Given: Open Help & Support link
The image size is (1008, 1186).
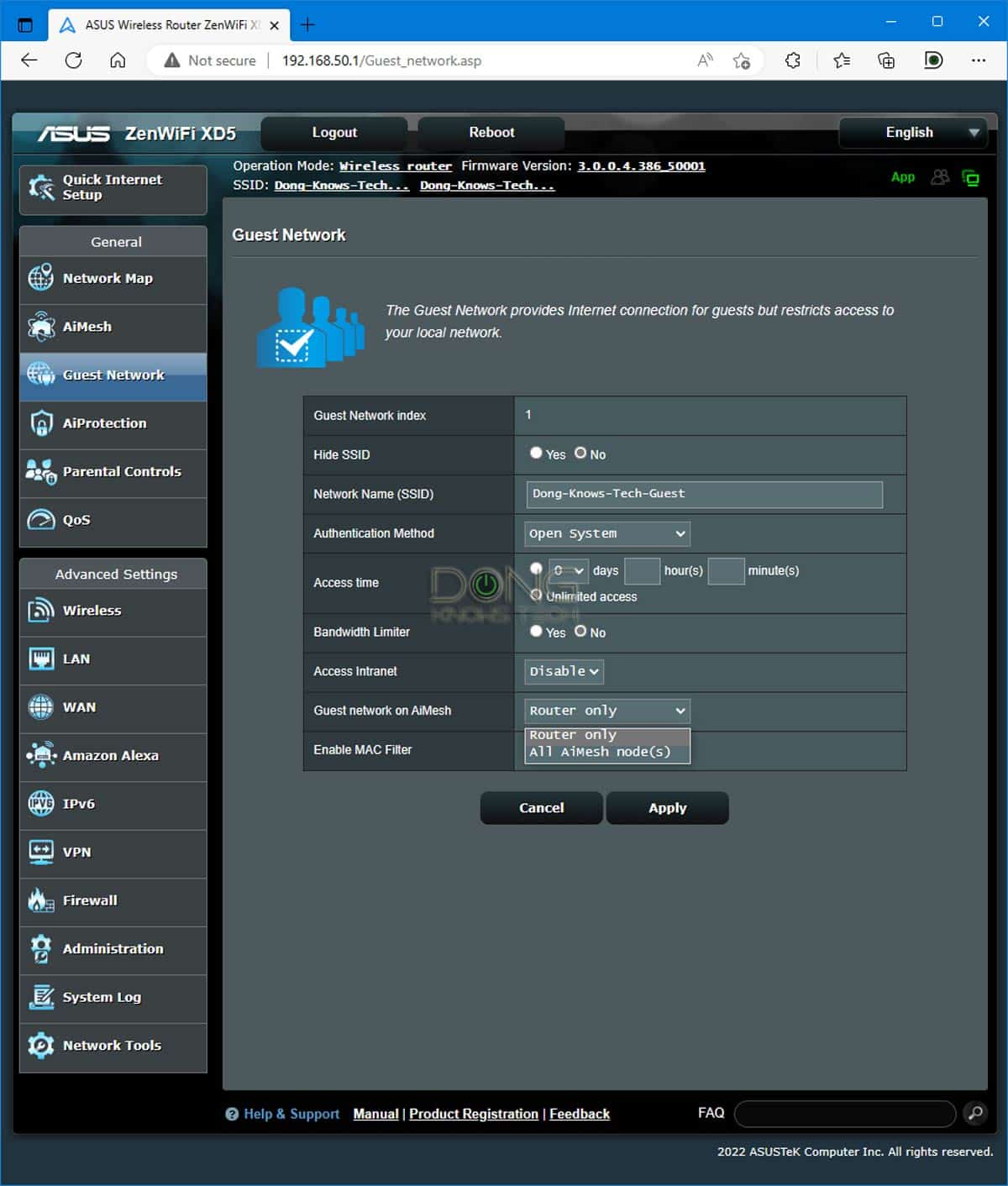Looking at the screenshot, I should point(291,1114).
